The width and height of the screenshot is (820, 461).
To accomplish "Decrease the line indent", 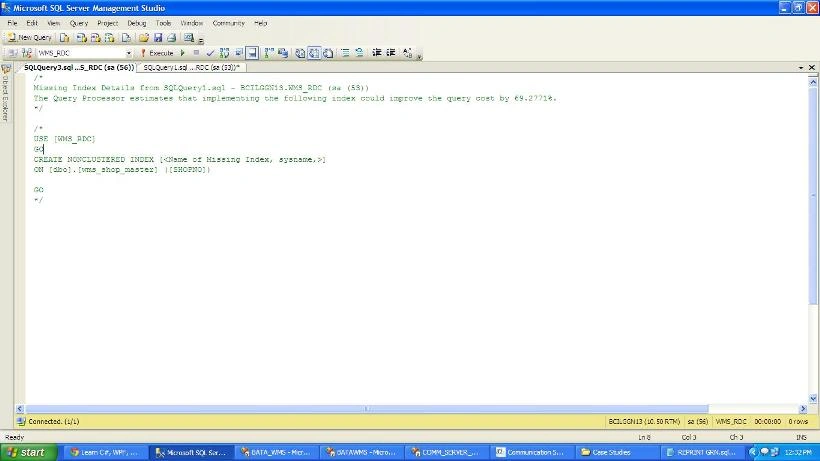I will pyautogui.click(x=377, y=53).
